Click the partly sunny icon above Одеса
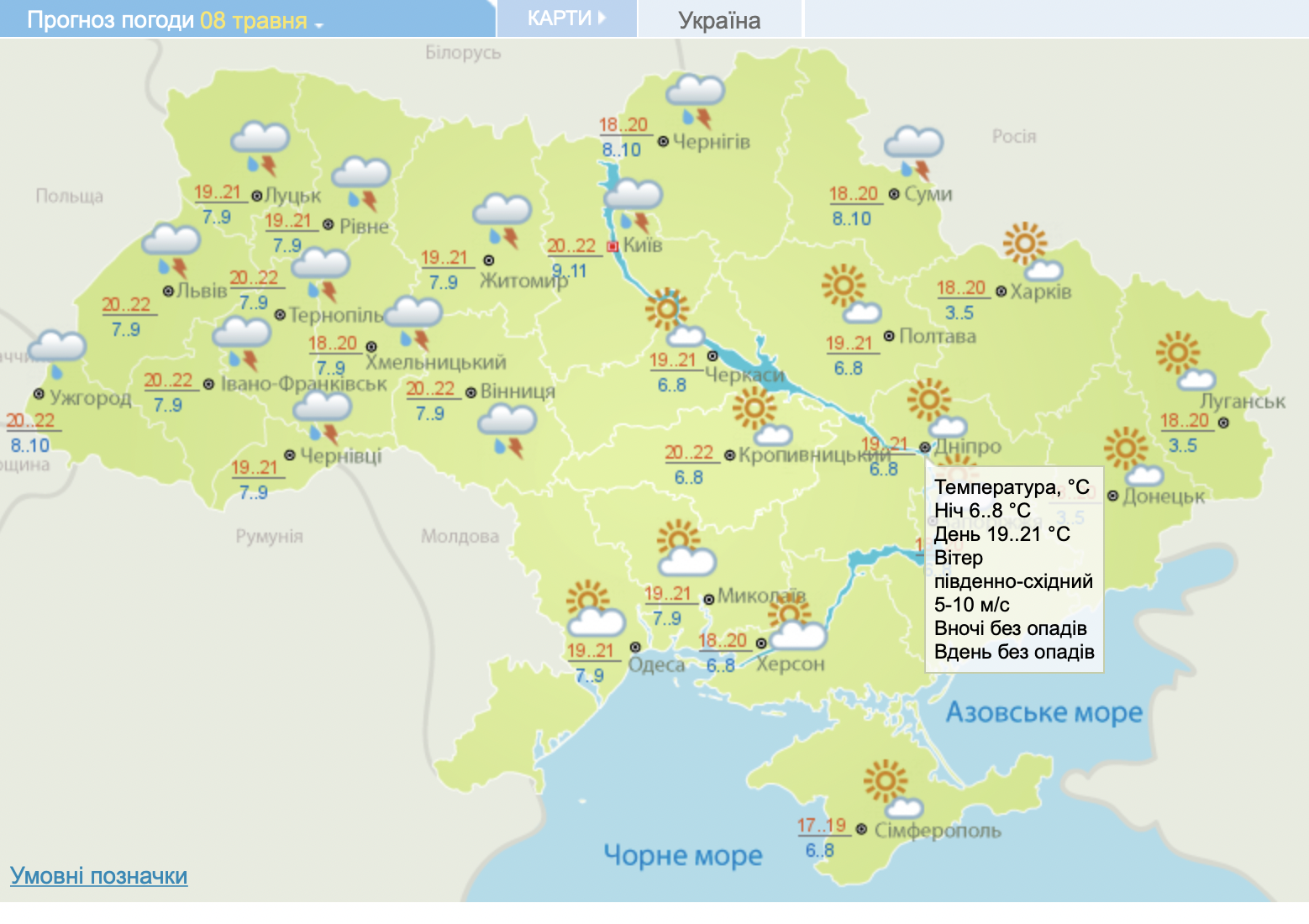 (594, 609)
